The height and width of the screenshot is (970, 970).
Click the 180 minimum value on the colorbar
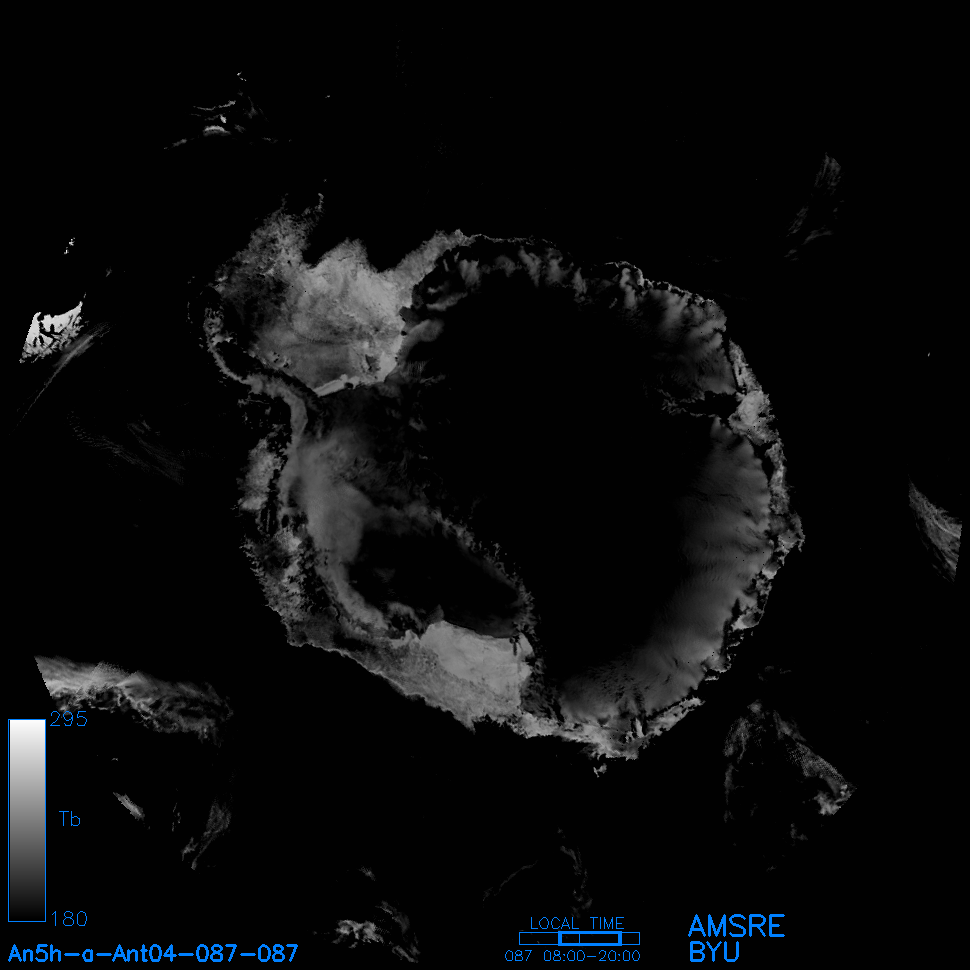click(69, 919)
